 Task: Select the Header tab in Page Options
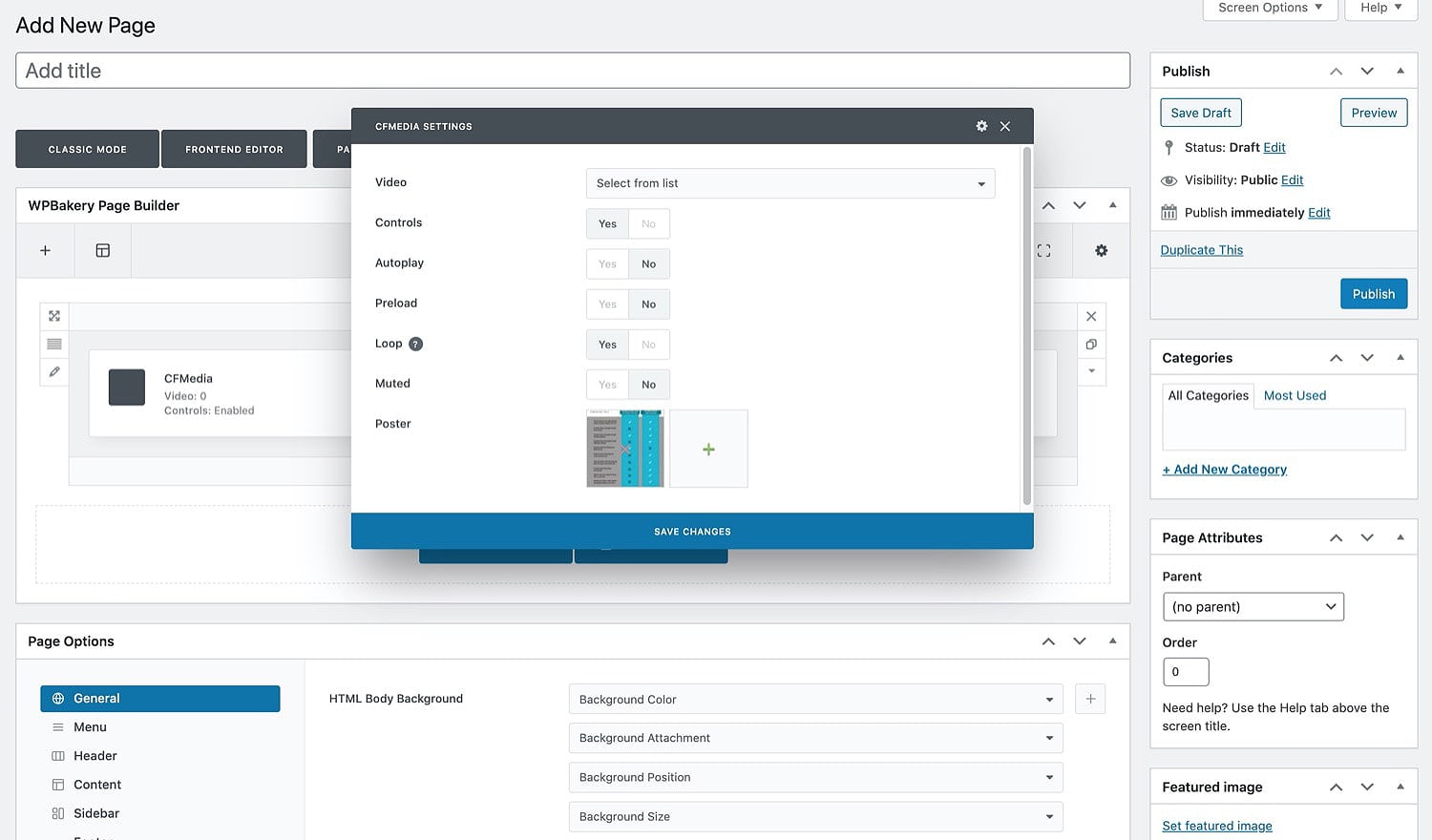(95, 756)
